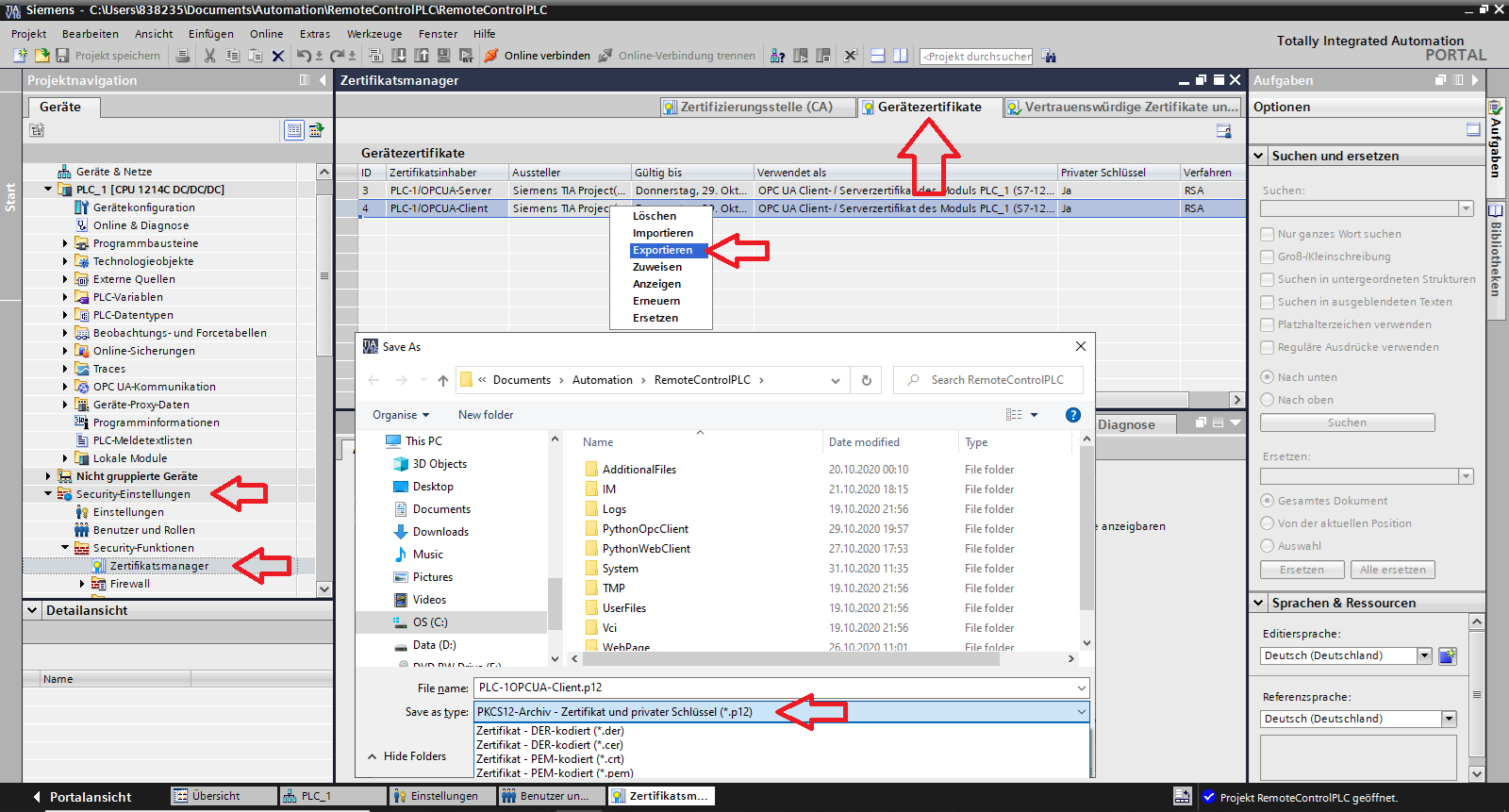Screen dimensions: 1509x812
Task: Switch to Vertrauenswürdige Zertifikate tab
Action: click(x=1122, y=107)
